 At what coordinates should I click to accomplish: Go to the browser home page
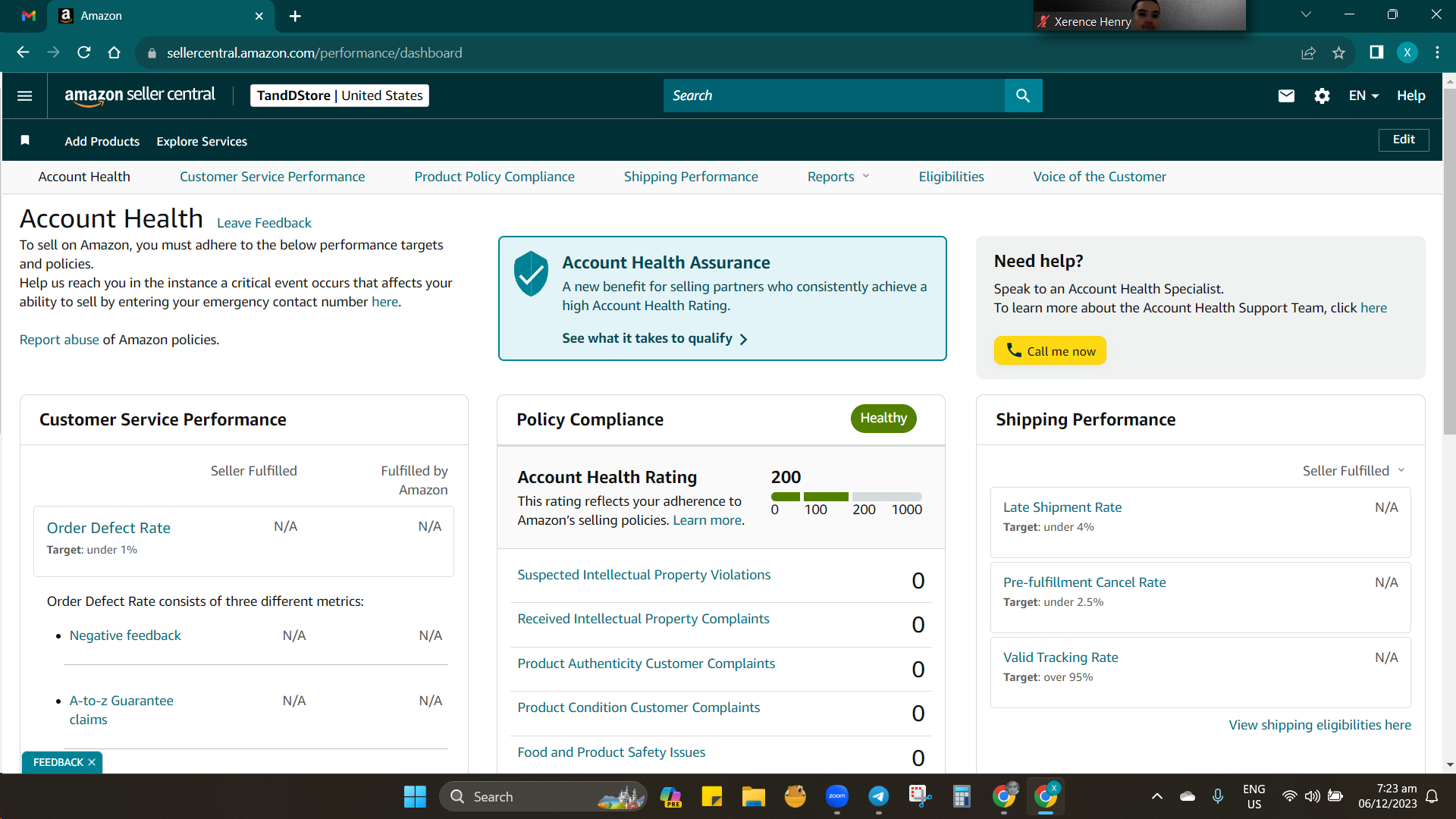pos(114,52)
